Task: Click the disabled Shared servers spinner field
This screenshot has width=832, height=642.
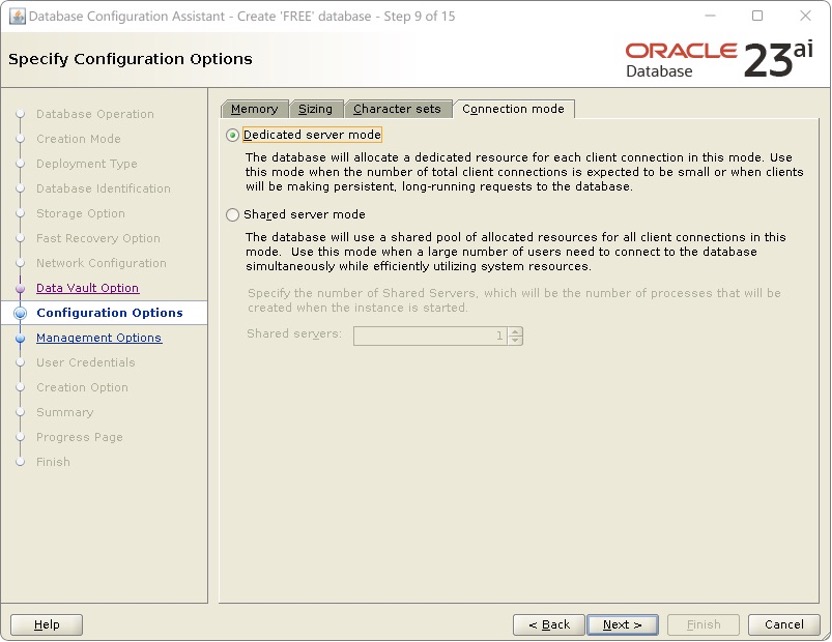Action: coord(430,336)
